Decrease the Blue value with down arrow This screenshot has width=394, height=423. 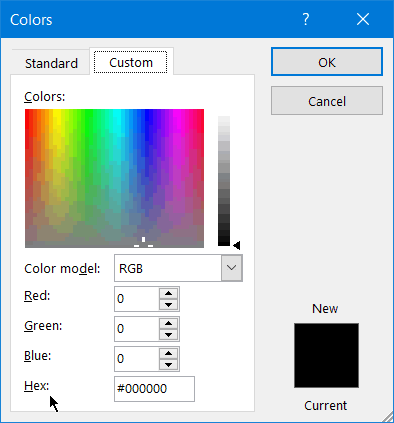[168, 365]
